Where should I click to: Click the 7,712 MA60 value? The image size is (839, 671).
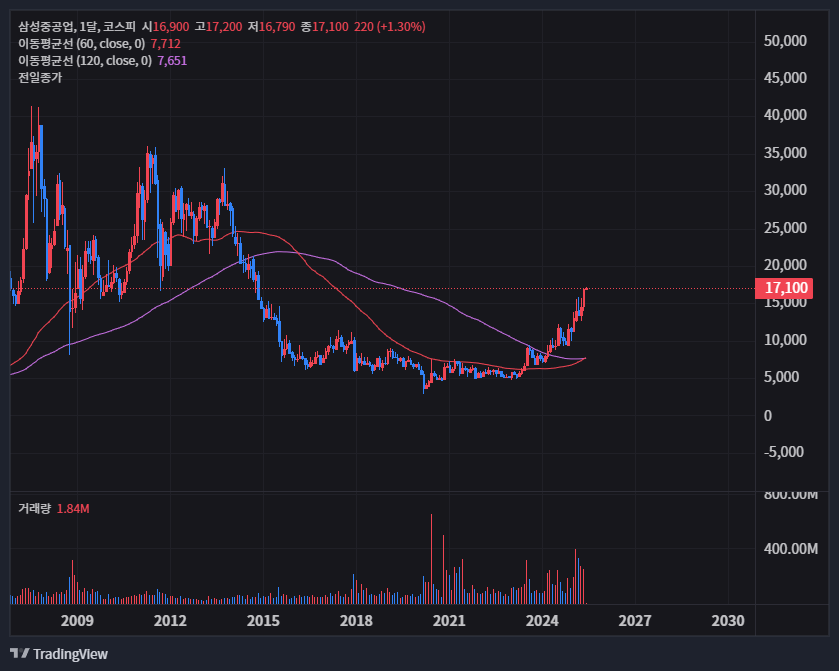tap(166, 43)
